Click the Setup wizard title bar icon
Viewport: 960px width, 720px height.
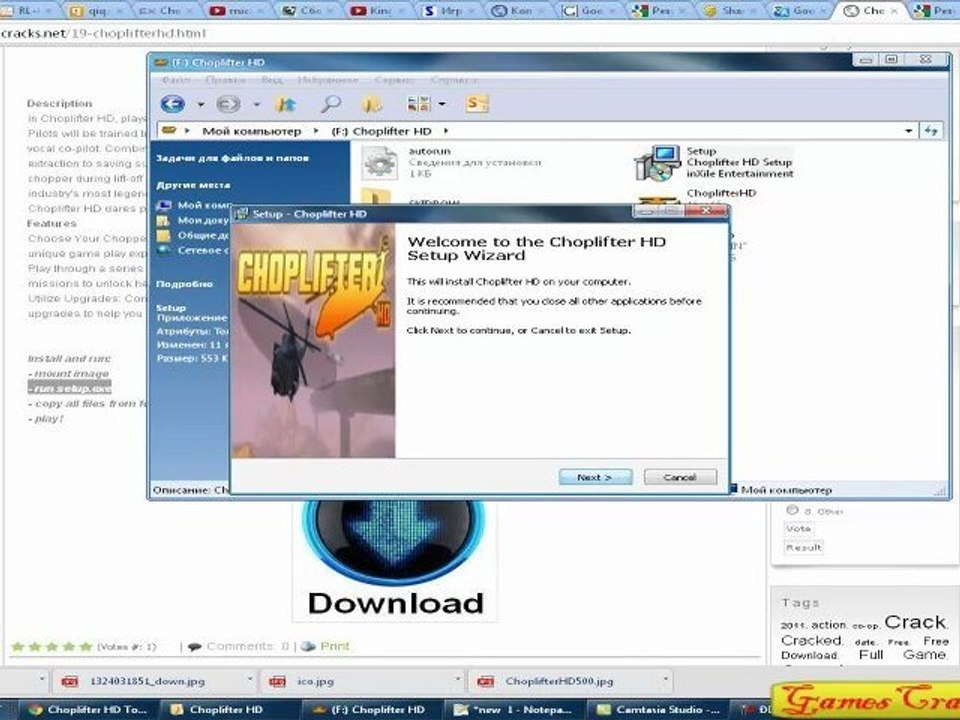point(242,214)
